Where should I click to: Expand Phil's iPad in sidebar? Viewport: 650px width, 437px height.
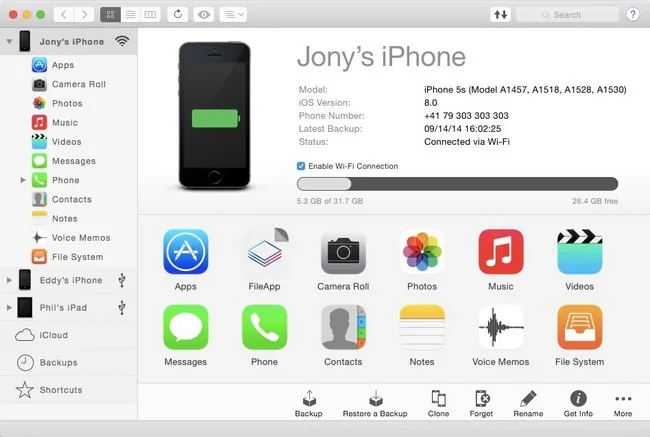pyautogui.click(x=9, y=308)
